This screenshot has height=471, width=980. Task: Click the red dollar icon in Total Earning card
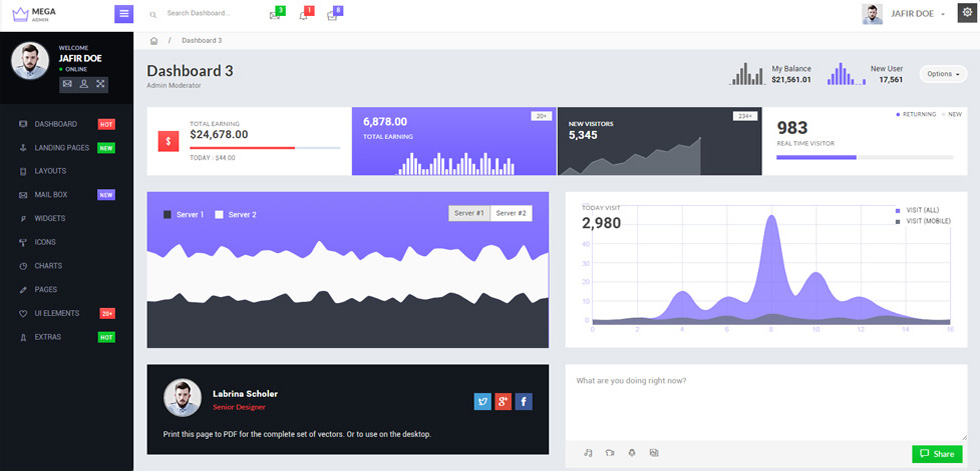tap(168, 141)
